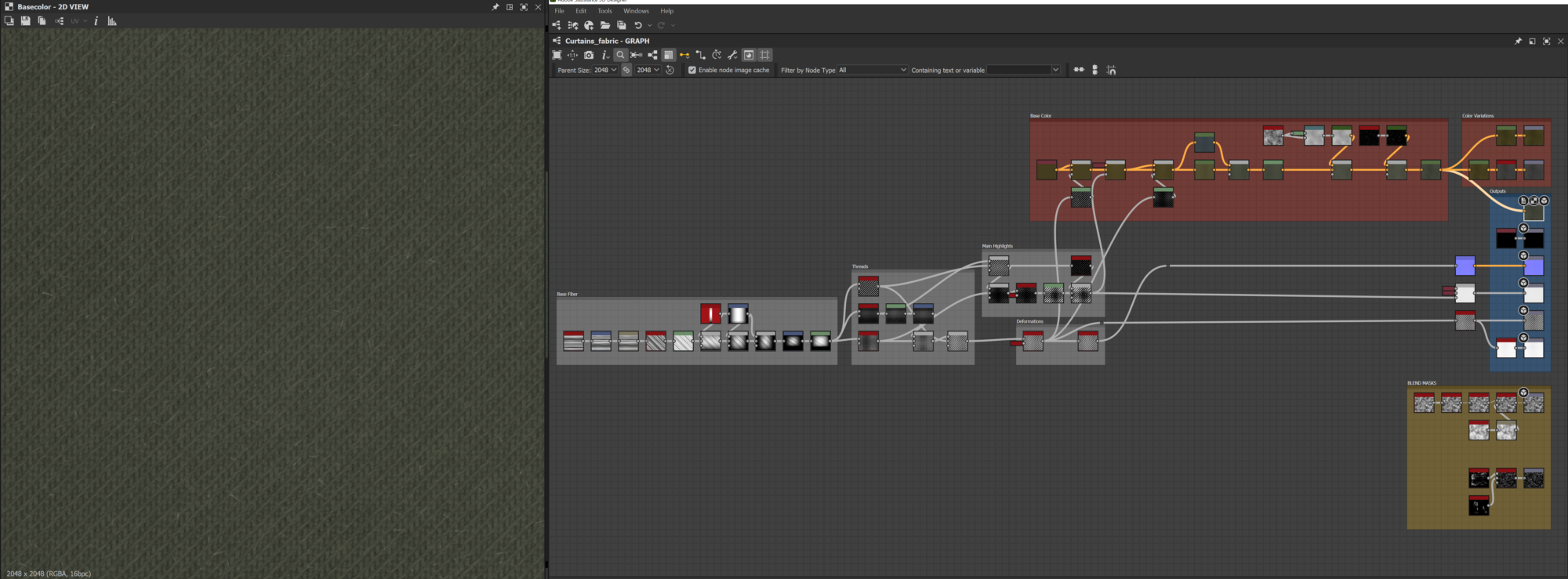Open the first Parent Size 2048 dropdown

pos(605,70)
